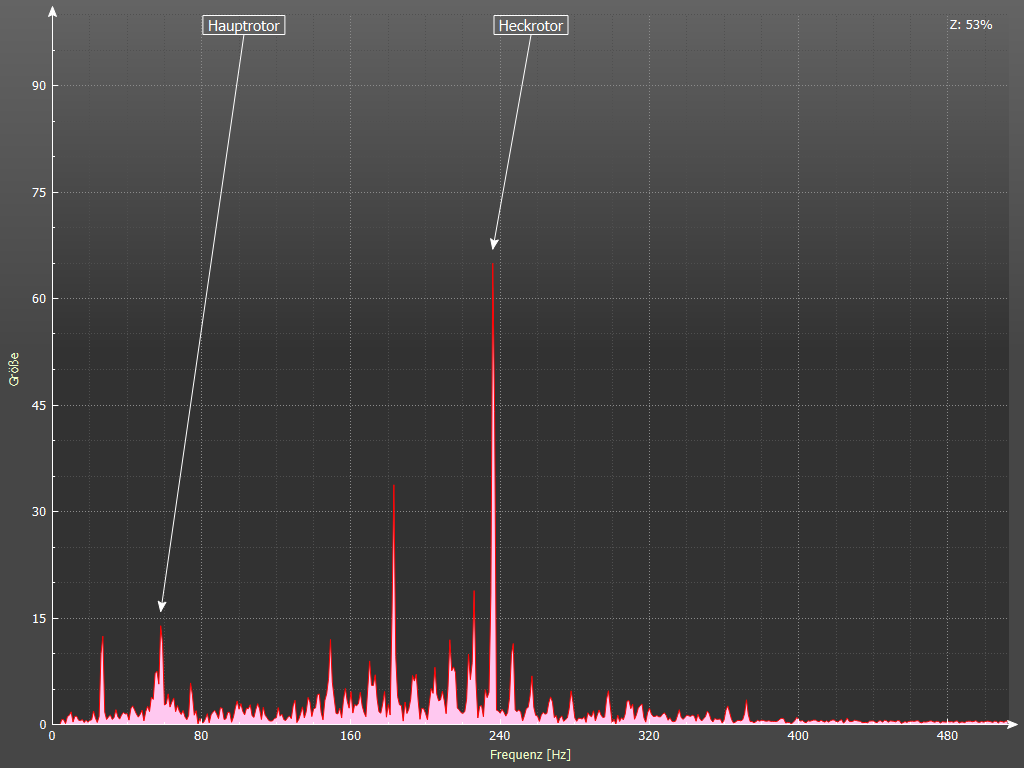1024x768 pixels.
Task: Click the arrowhead atop the vertical axis
Action: [52, 12]
